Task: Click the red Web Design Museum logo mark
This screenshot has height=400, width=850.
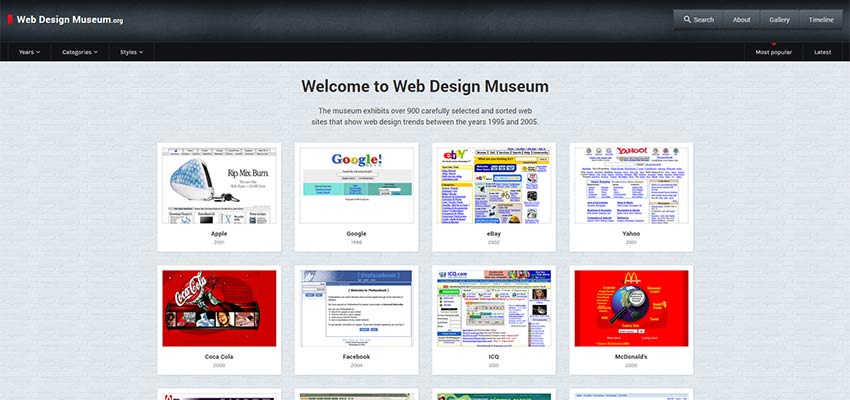Action: [10, 20]
